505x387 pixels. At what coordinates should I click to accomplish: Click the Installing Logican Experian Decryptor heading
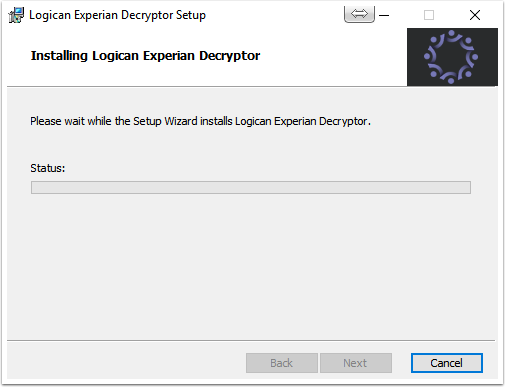click(x=145, y=56)
